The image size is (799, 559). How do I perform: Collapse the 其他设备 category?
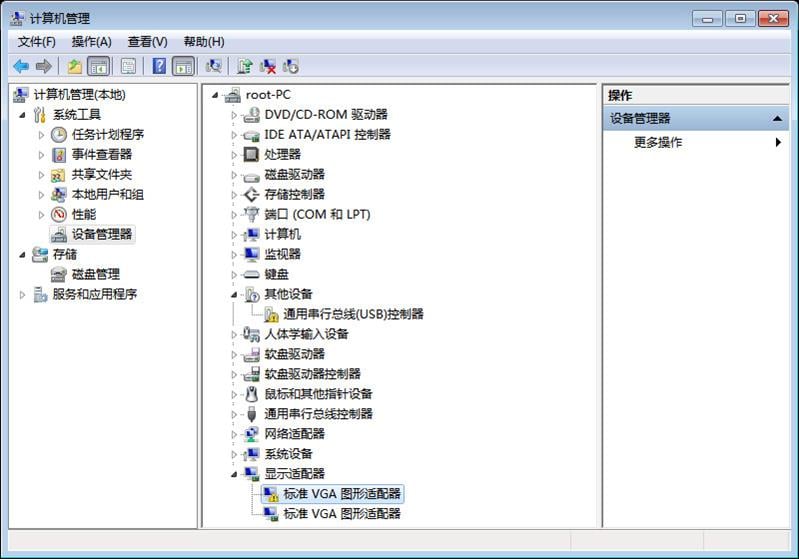234,295
